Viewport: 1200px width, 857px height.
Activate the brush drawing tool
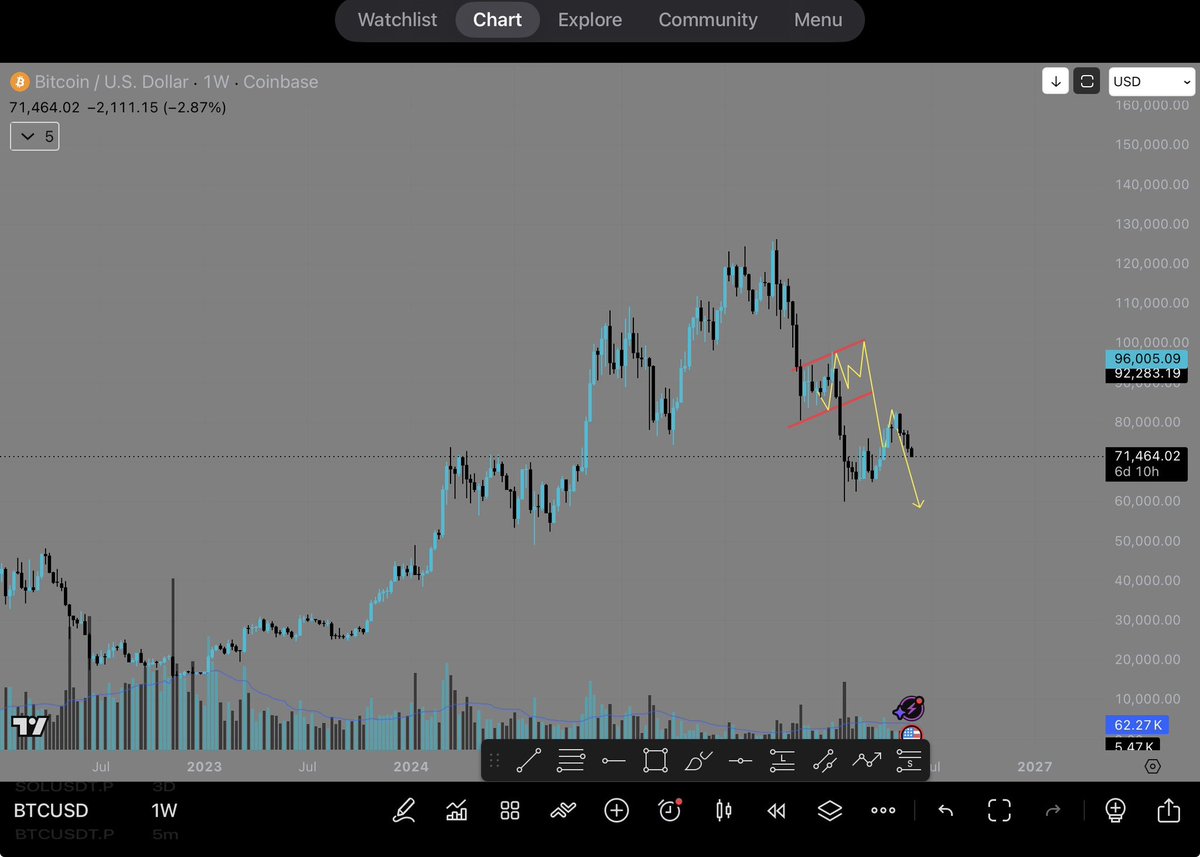coord(699,761)
